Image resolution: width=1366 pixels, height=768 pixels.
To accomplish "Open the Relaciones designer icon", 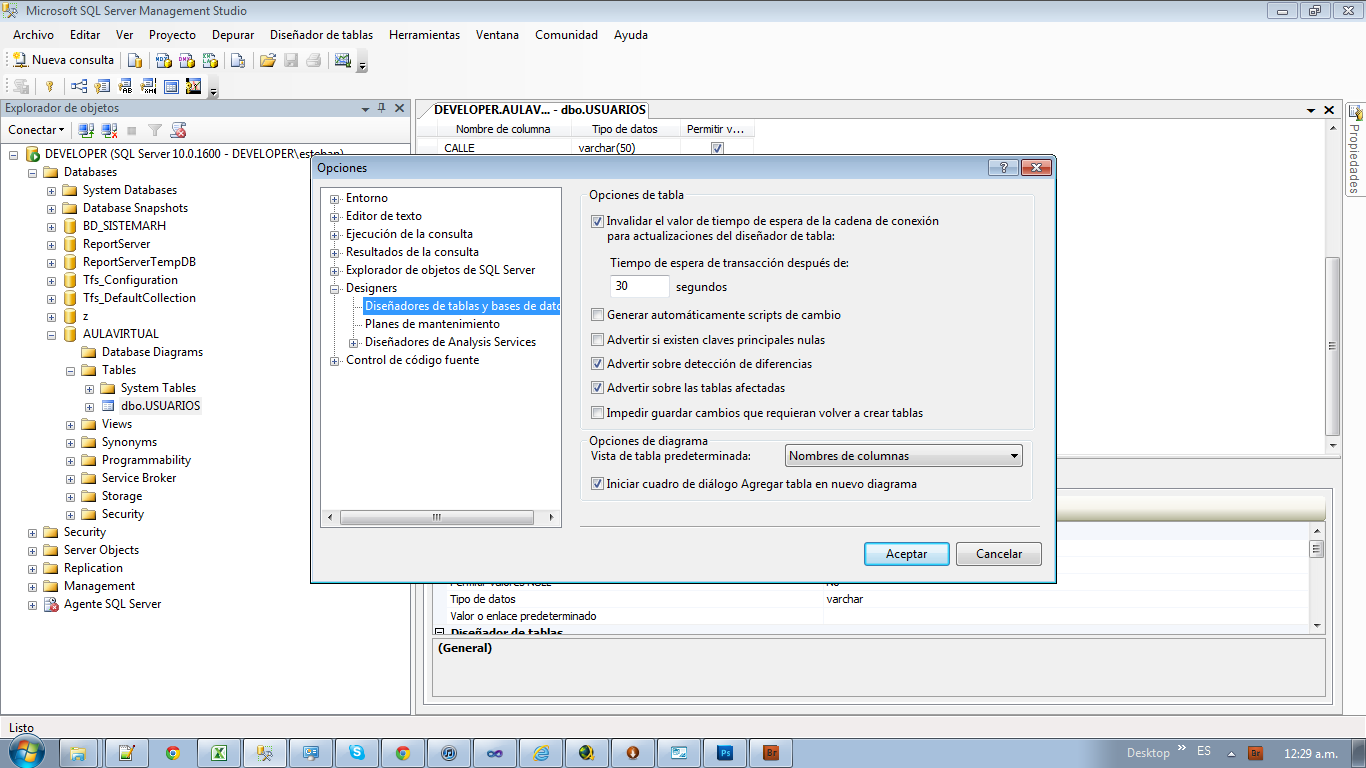I will [79, 86].
